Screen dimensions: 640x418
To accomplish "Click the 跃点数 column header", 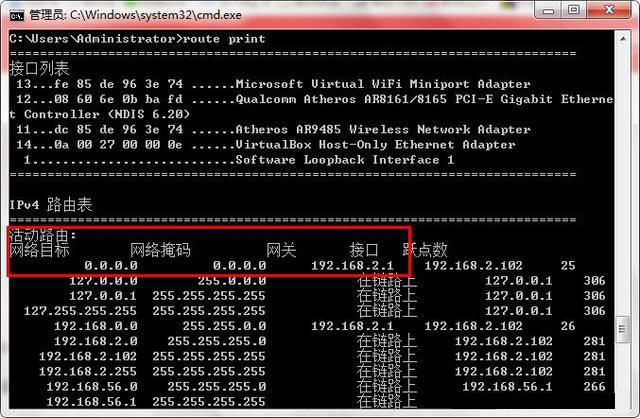I will pos(424,250).
